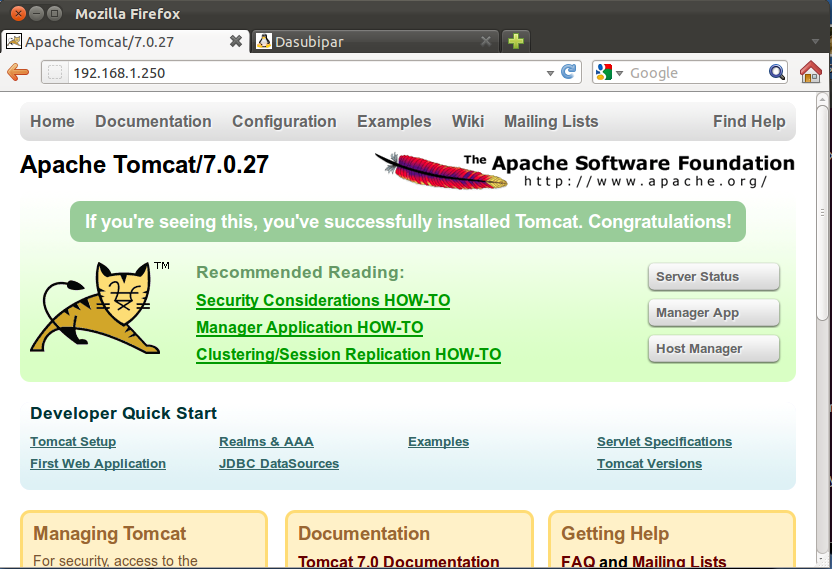
Task: Switch to the Dasubipar tab
Action: (375, 41)
